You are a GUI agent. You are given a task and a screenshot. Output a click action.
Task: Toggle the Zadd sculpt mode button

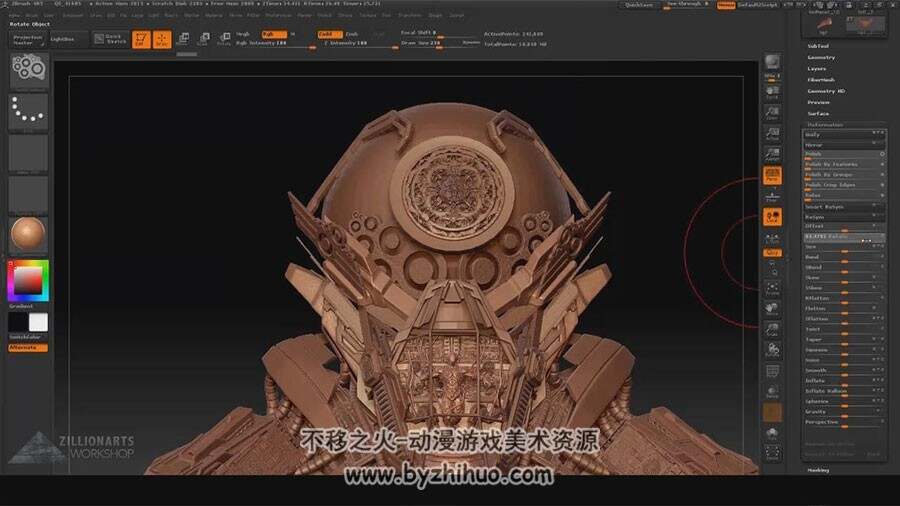[x=329, y=34]
